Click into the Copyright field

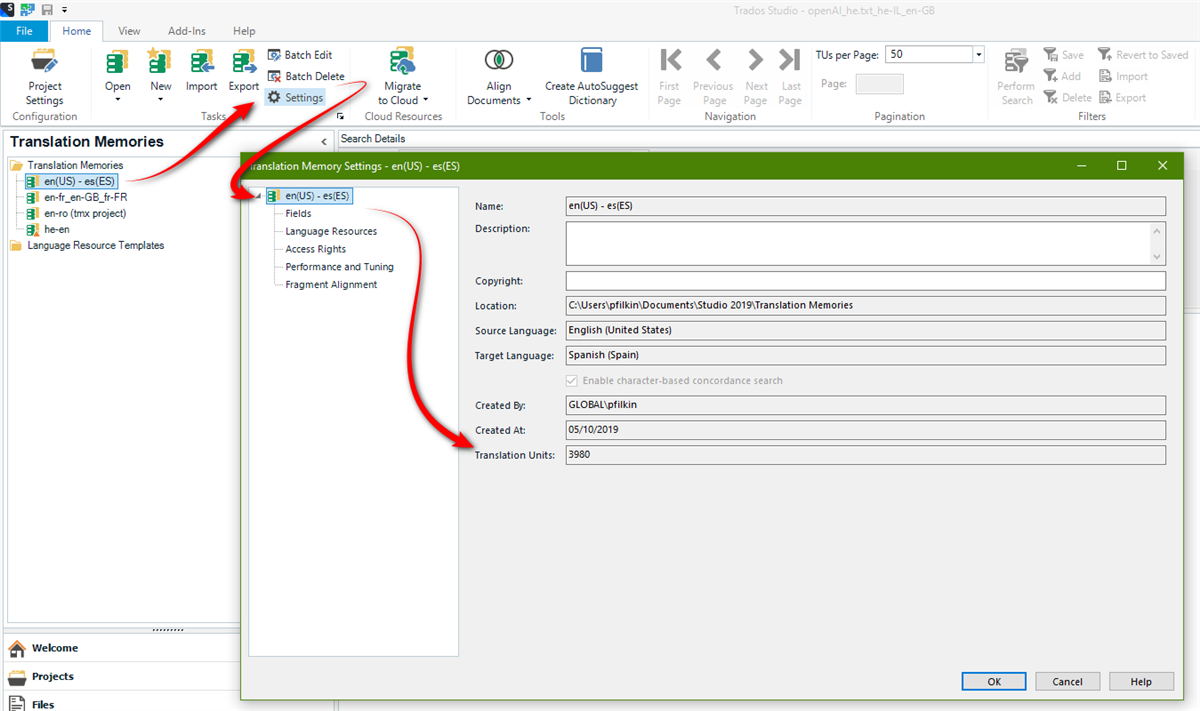(866, 281)
